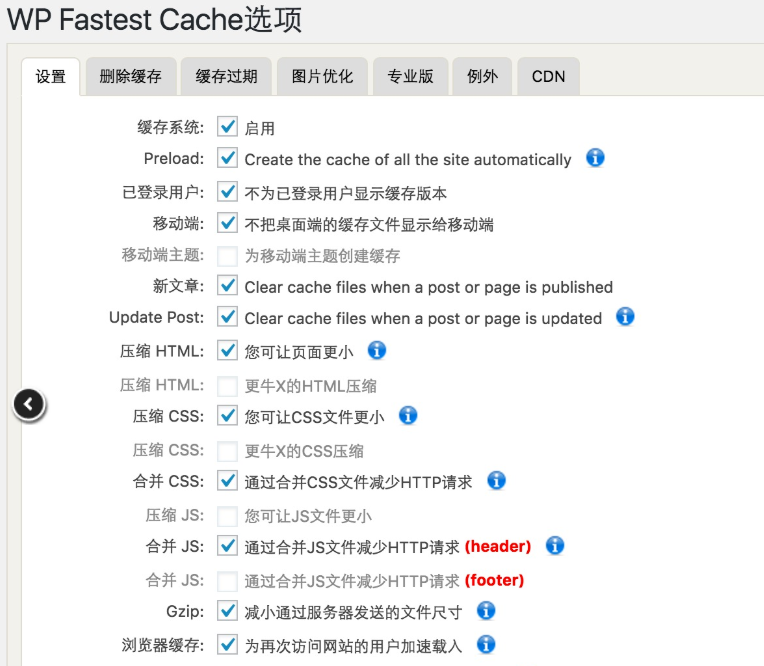Toggle Preload checkbox
This screenshot has width=764, height=666.
(x=228, y=158)
